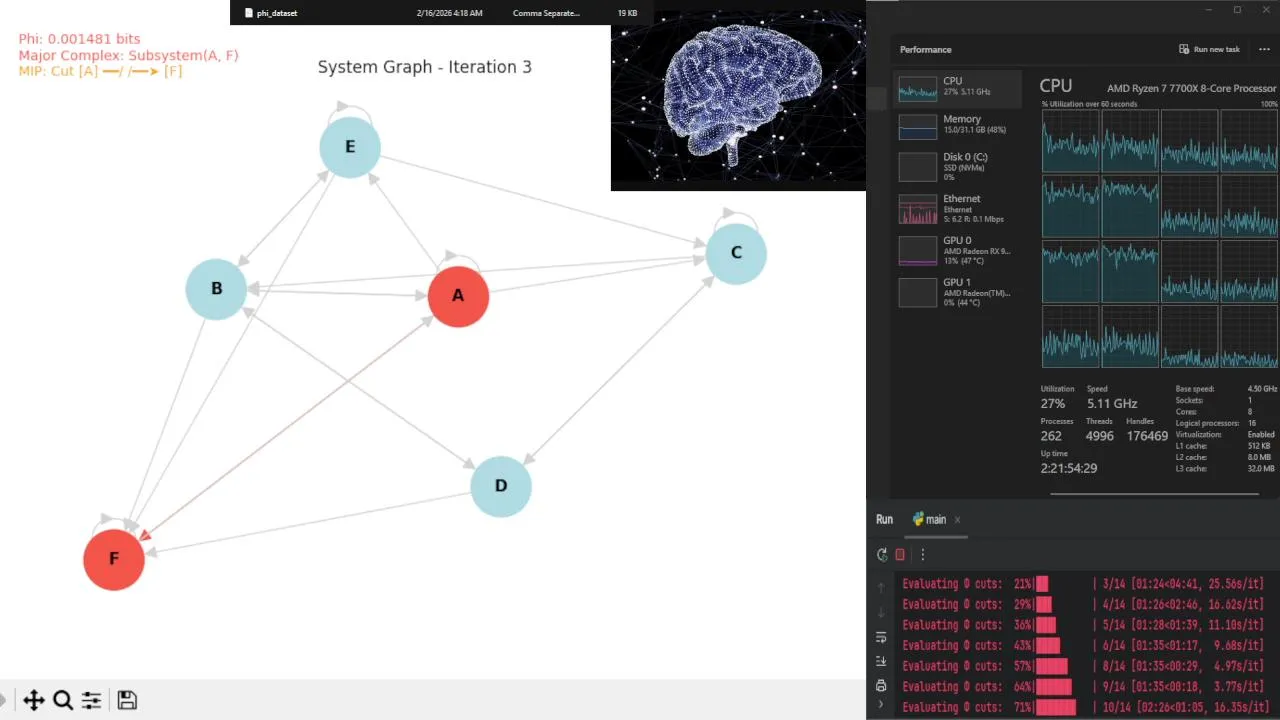Select the Pan axes tool in plot toolbar
The width and height of the screenshot is (1280, 720).
point(34,700)
